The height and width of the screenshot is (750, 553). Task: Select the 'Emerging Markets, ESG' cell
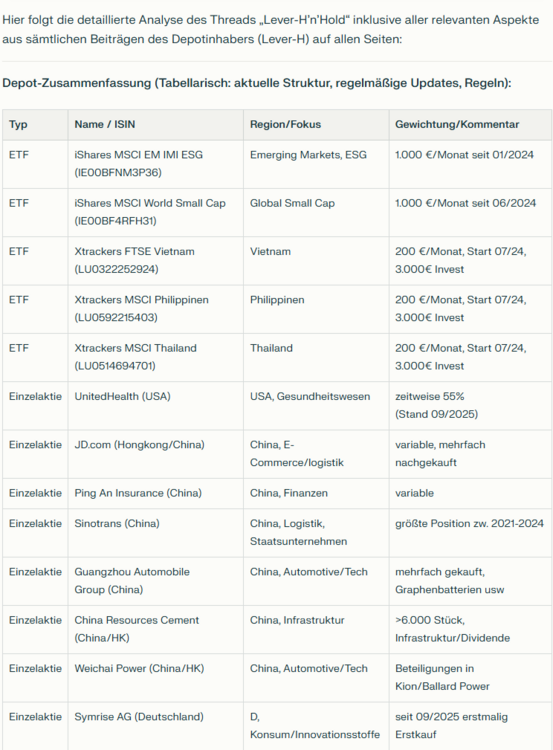pyautogui.click(x=316, y=164)
